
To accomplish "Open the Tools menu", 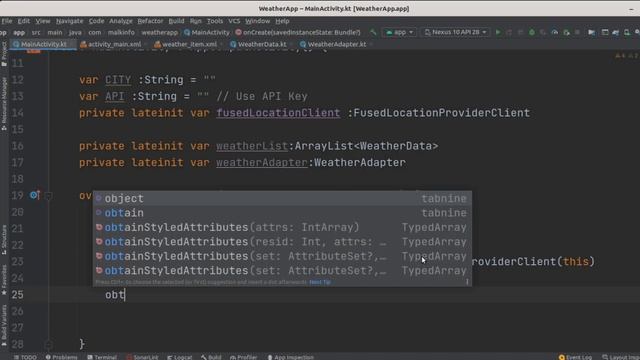I will [x=215, y=21].
